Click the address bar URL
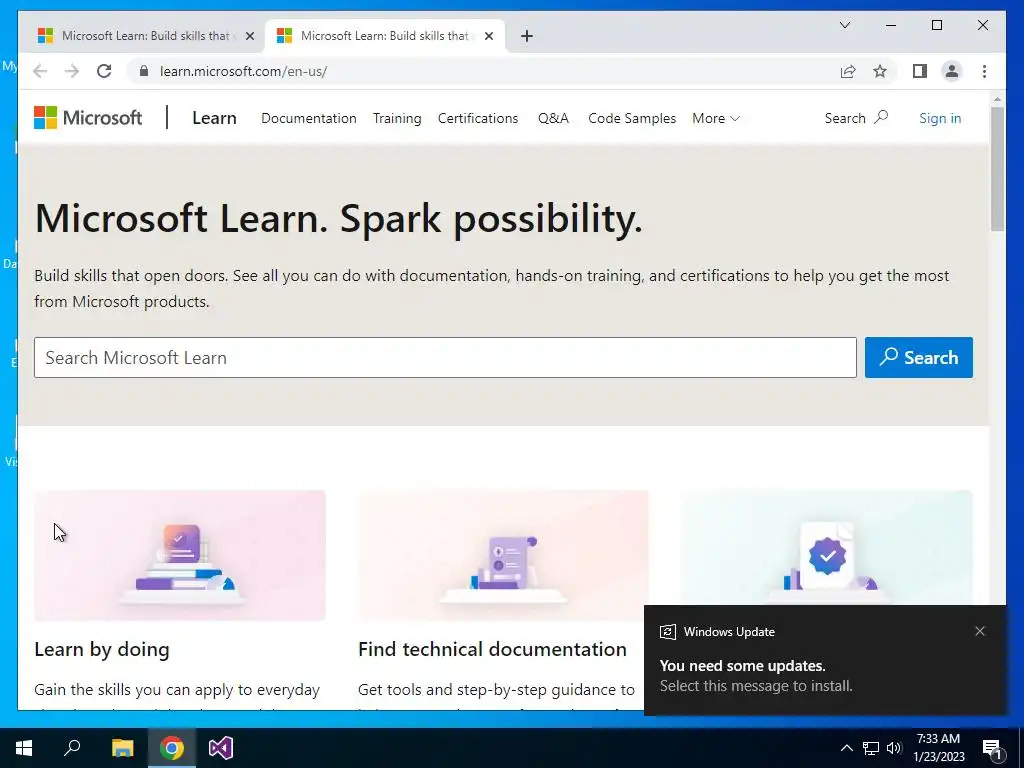 (243, 71)
